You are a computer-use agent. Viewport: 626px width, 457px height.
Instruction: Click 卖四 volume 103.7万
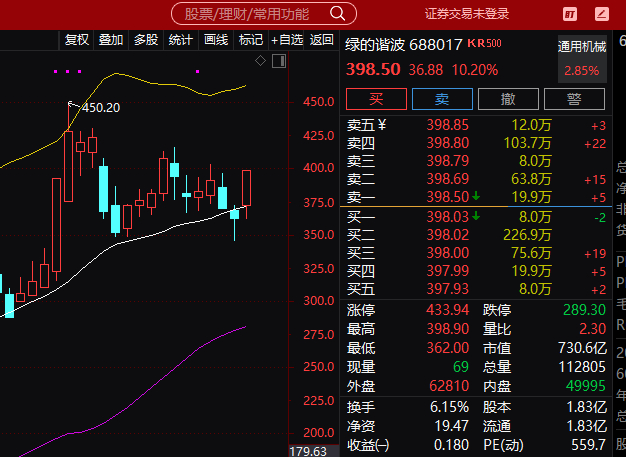pyautogui.click(x=527, y=143)
